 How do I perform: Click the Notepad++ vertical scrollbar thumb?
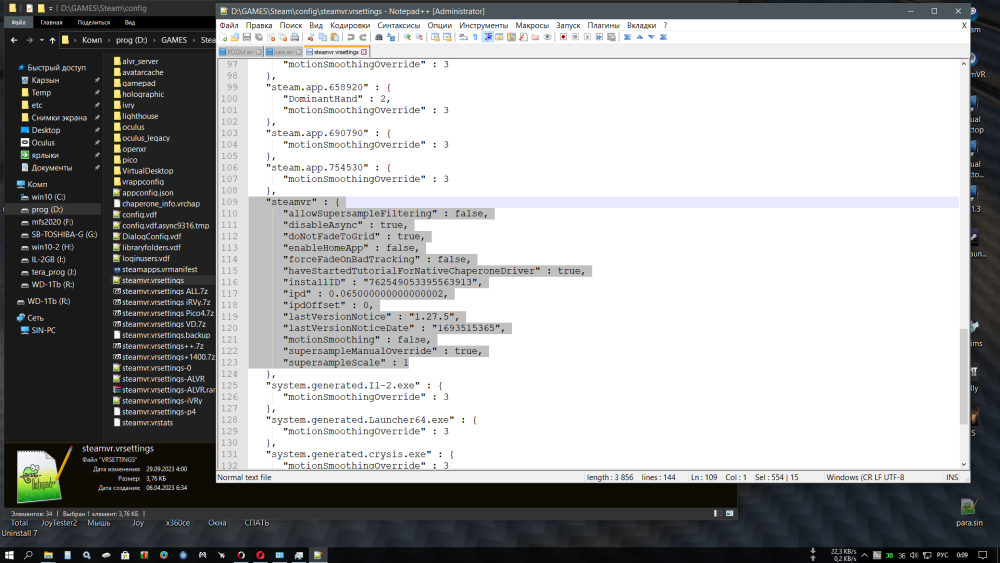pyautogui.click(x=964, y=375)
